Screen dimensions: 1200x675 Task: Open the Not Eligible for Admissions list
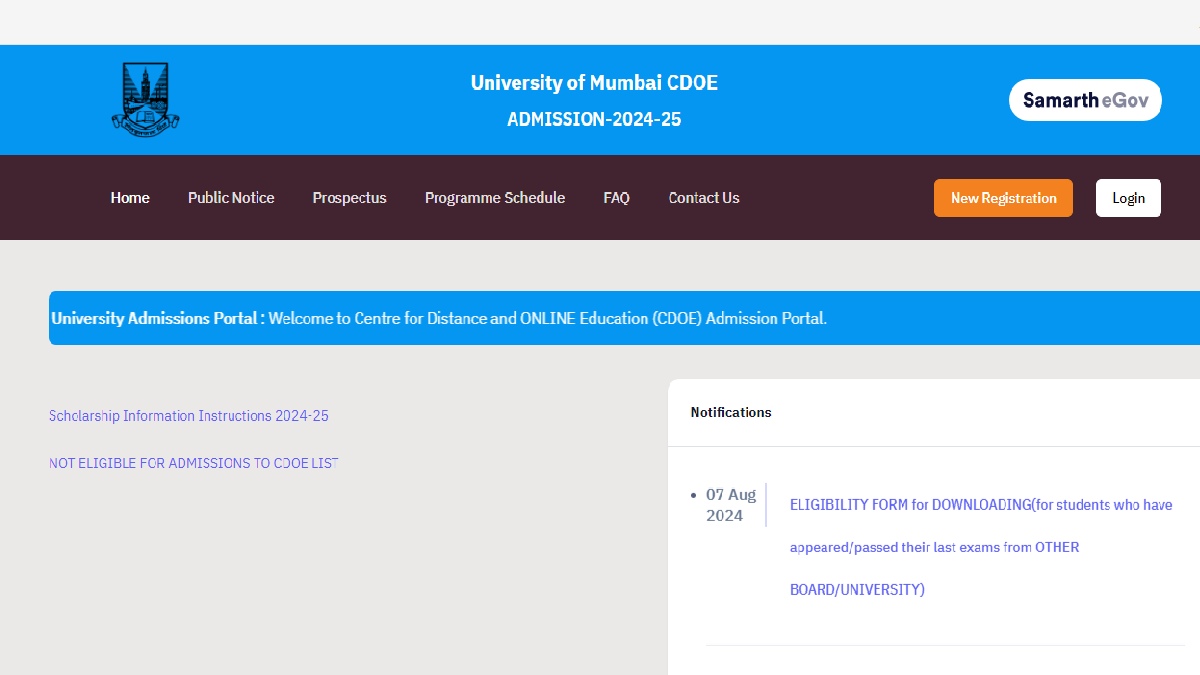194,463
